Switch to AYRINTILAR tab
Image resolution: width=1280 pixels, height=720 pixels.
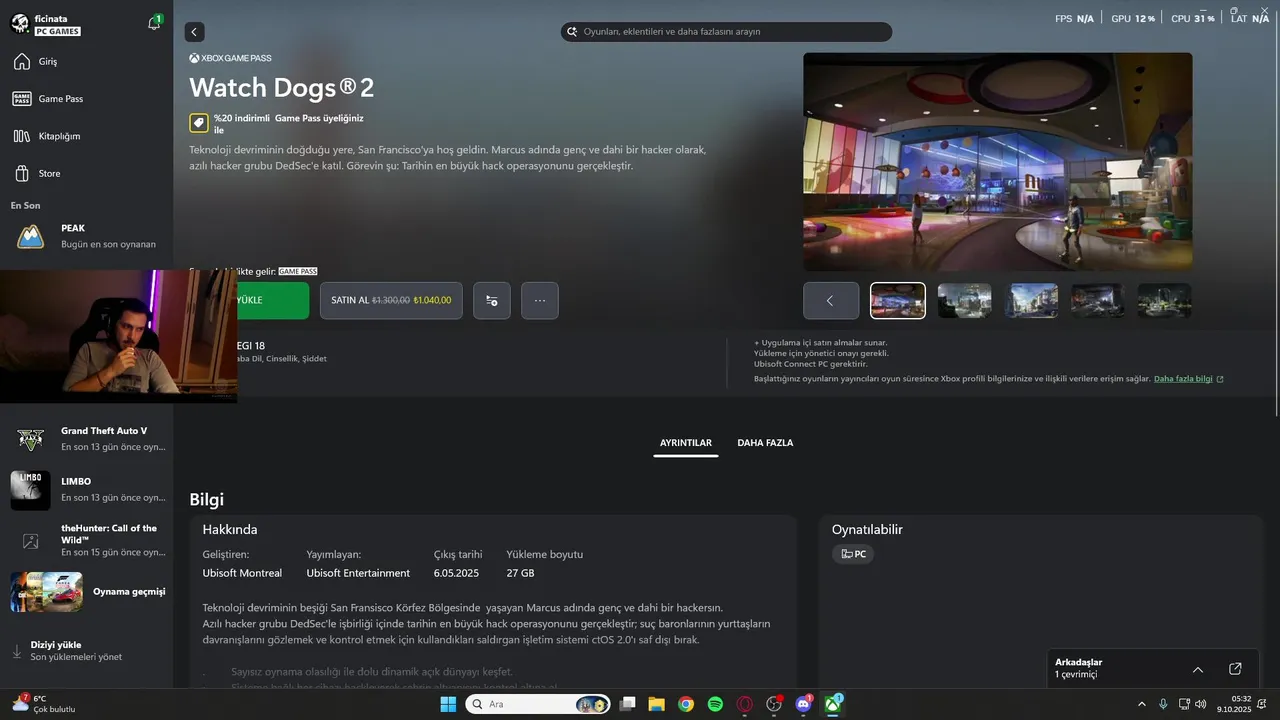pyautogui.click(x=686, y=443)
